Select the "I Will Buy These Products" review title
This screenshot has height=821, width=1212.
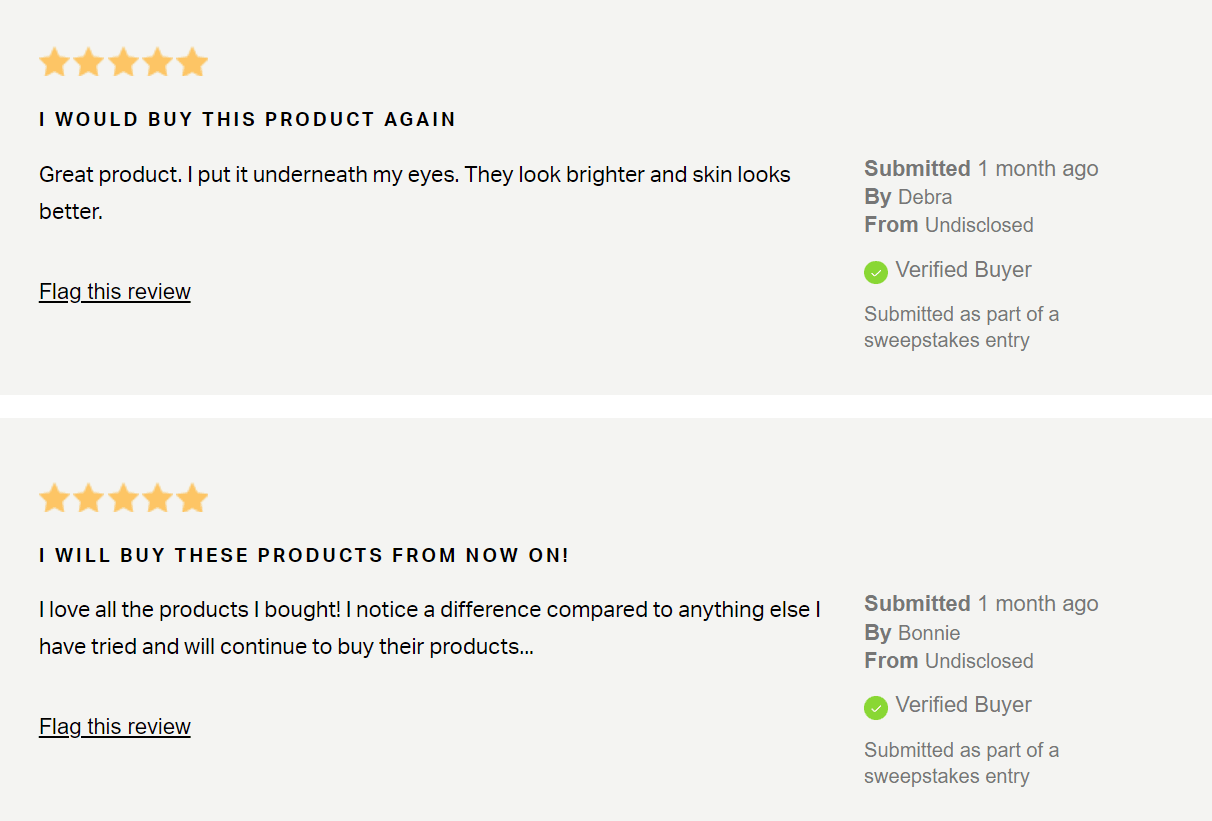pos(304,555)
